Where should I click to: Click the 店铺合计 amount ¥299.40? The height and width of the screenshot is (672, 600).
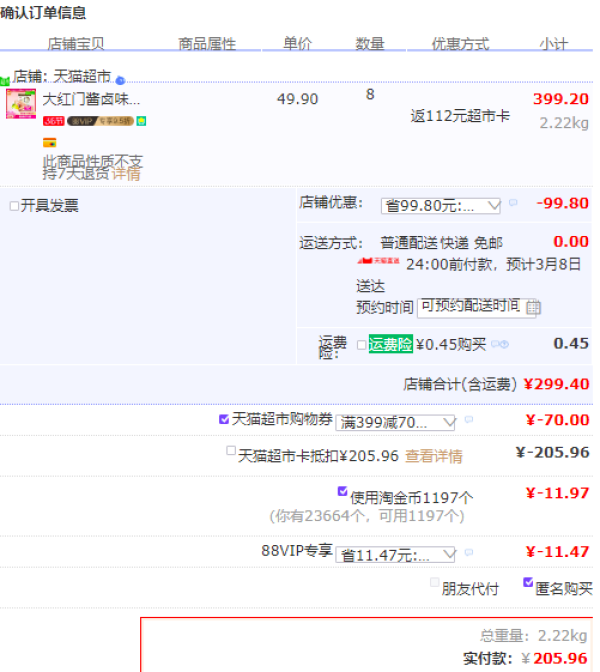[556, 384]
